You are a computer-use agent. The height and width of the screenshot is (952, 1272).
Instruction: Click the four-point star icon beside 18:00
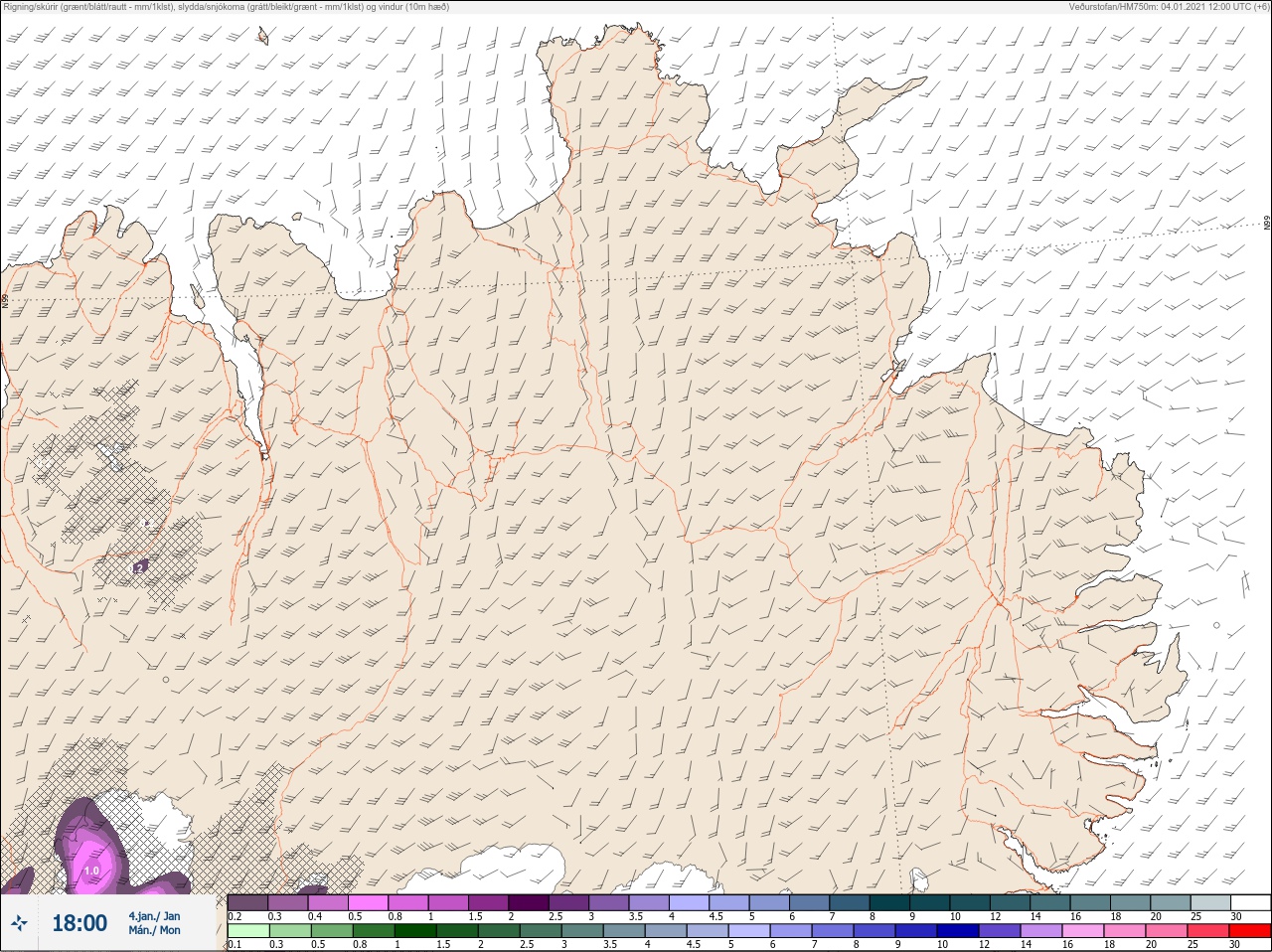[19, 923]
